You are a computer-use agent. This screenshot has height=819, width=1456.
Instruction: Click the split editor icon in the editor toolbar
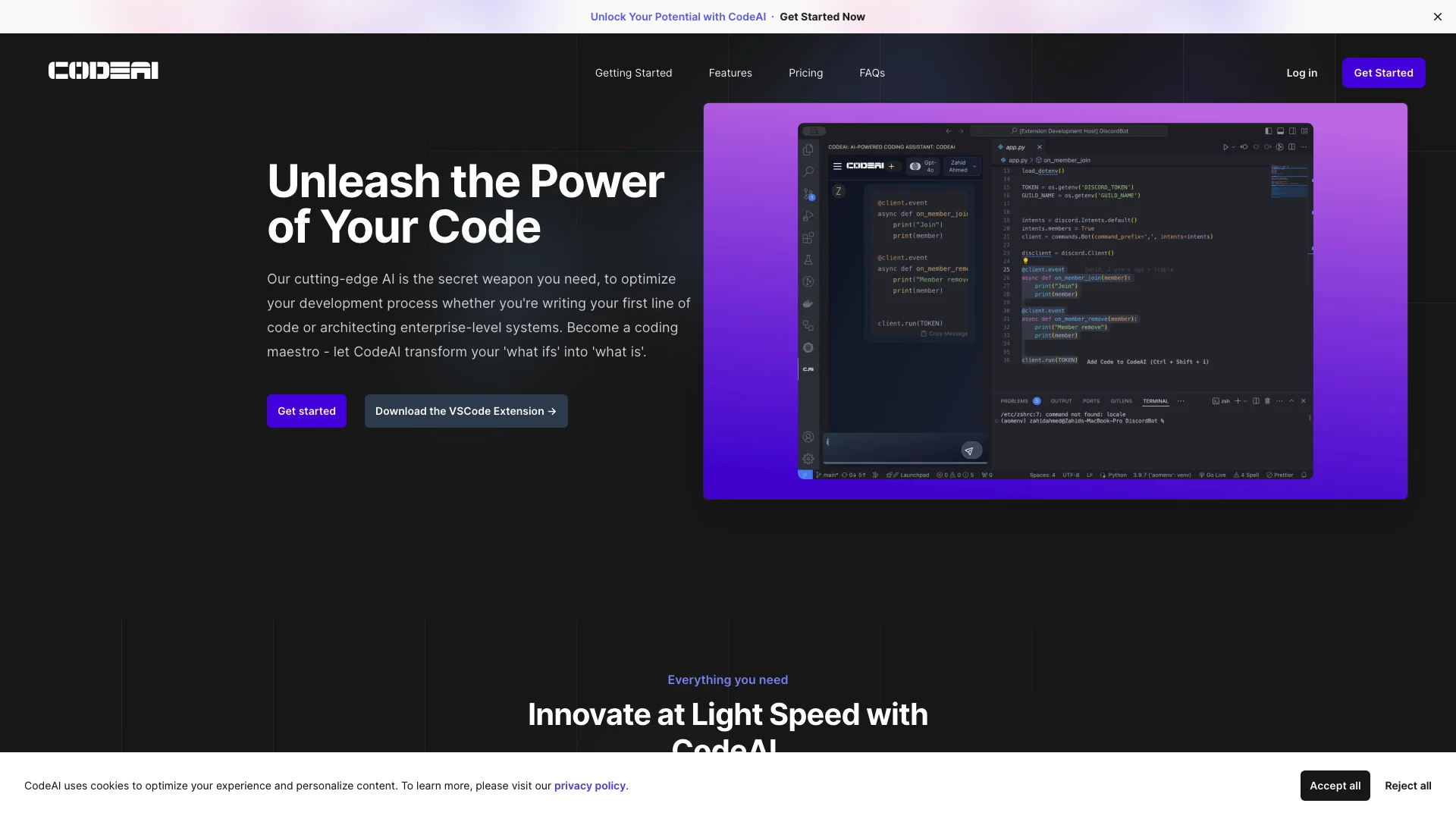pyautogui.click(x=1291, y=147)
